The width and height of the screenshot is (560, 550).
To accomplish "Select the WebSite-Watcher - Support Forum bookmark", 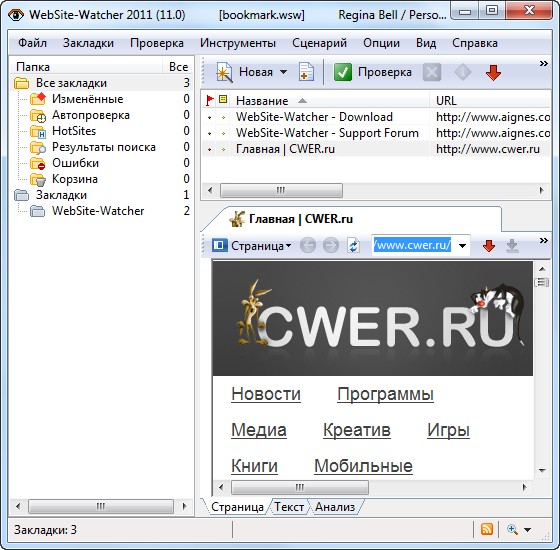I will [x=327, y=133].
